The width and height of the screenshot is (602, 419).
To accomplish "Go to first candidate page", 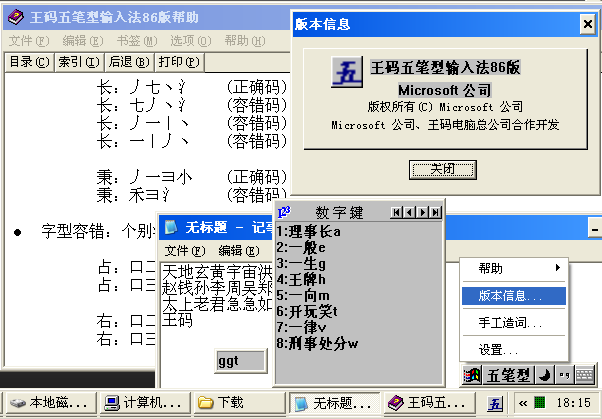I will coord(396,212).
